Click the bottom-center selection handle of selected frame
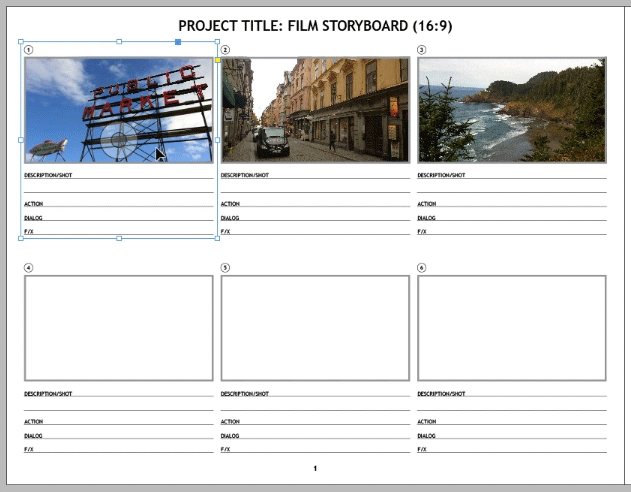 pos(119,239)
